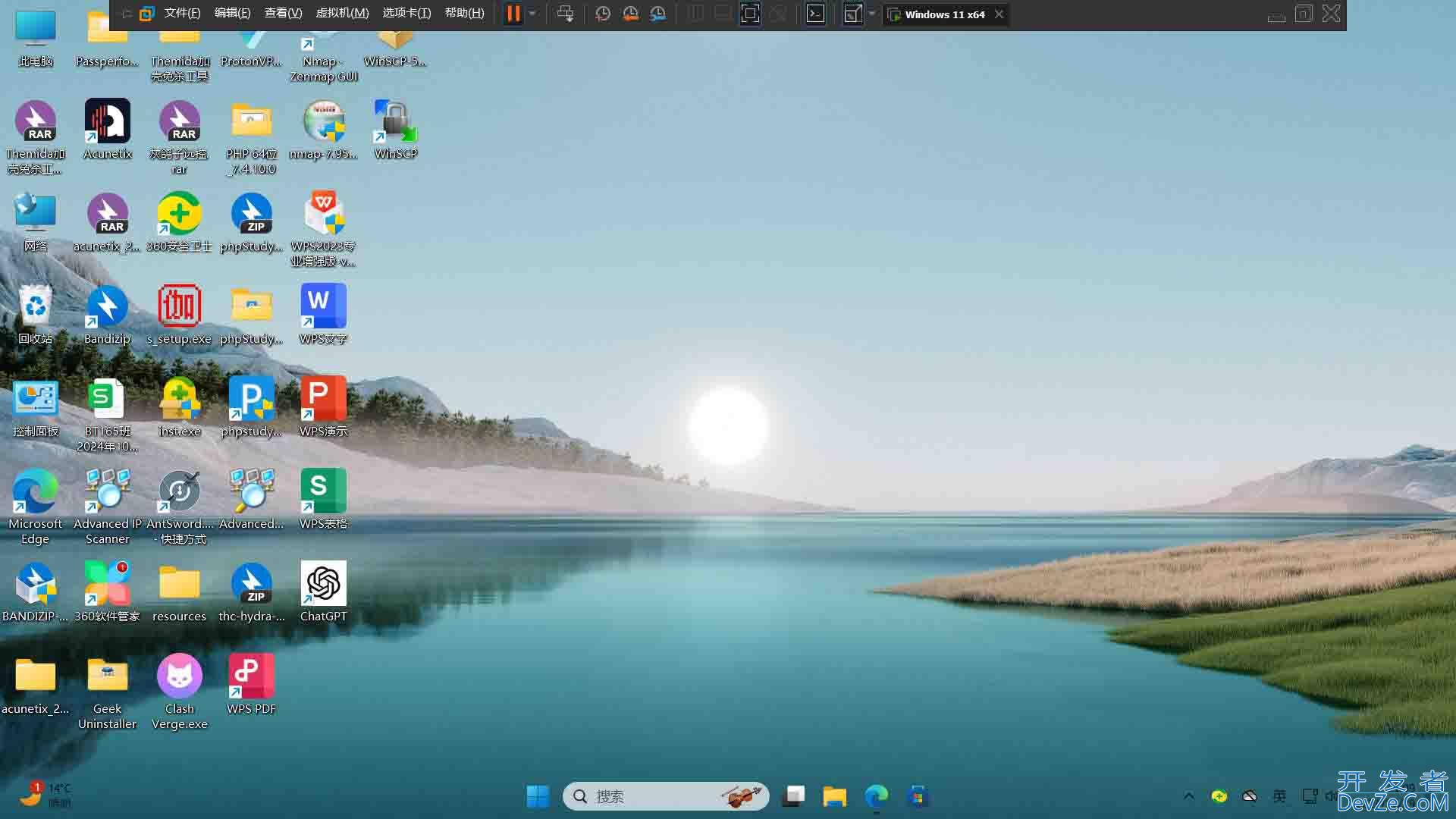
Task: Pause the running virtual machine
Action: coord(511,13)
